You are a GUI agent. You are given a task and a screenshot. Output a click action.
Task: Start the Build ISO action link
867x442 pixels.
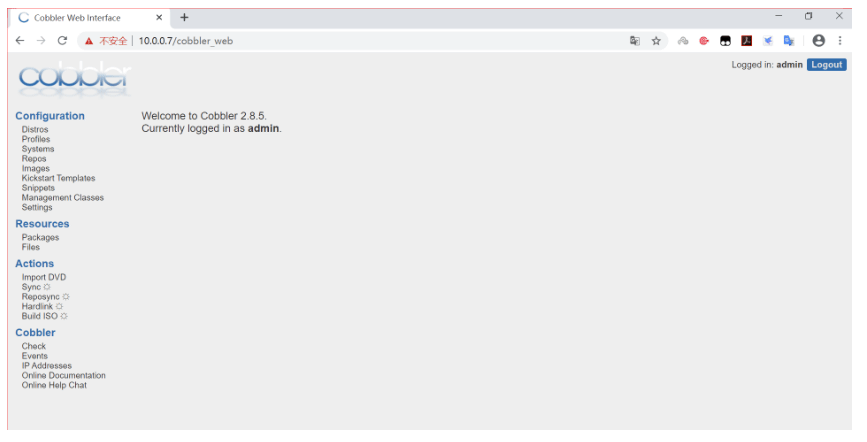point(40,316)
